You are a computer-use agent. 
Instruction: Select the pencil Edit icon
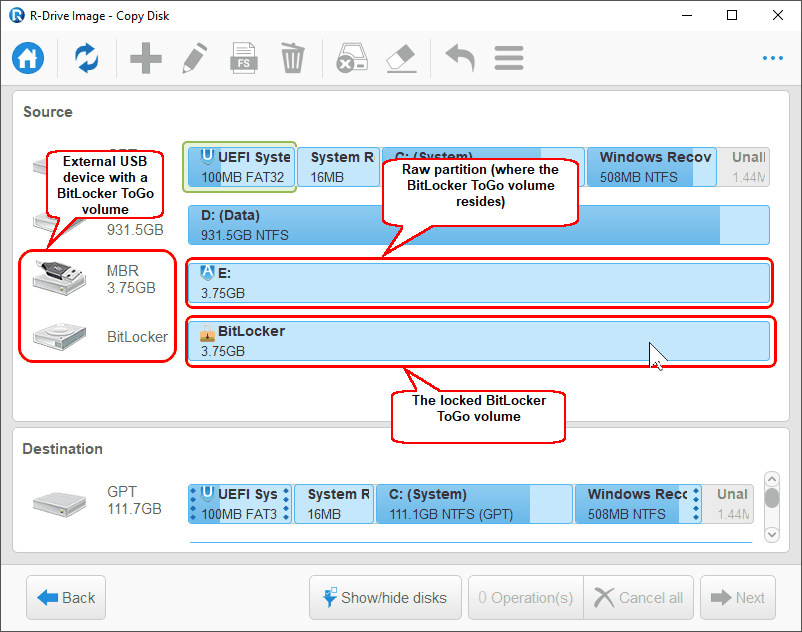click(195, 58)
